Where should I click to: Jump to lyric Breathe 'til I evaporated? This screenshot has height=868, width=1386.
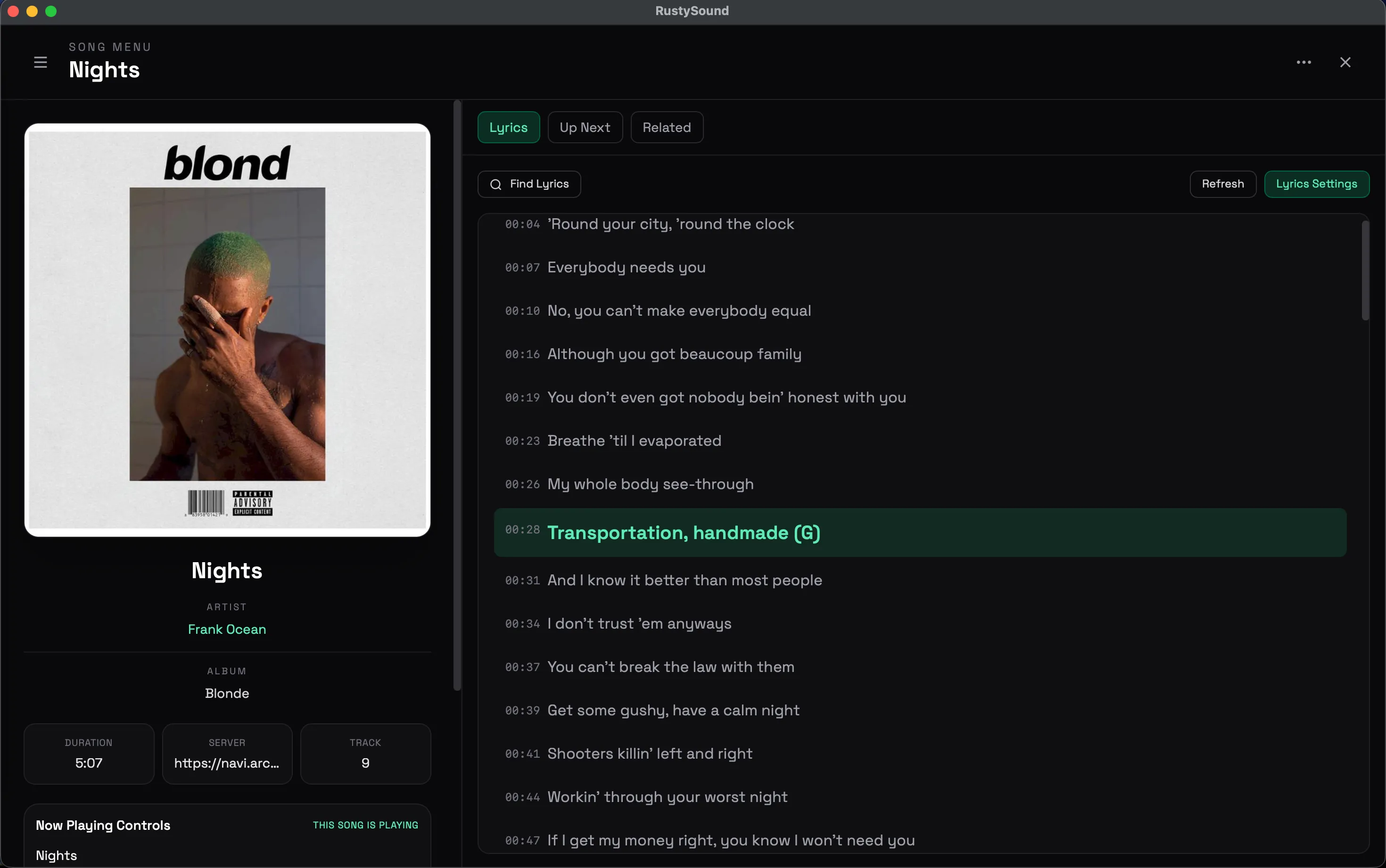[x=634, y=440]
